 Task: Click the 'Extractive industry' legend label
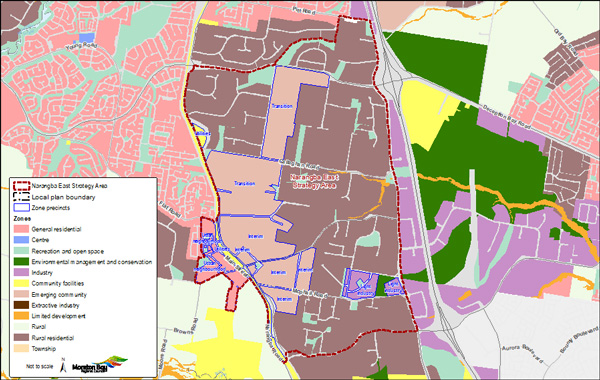(x=55, y=305)
